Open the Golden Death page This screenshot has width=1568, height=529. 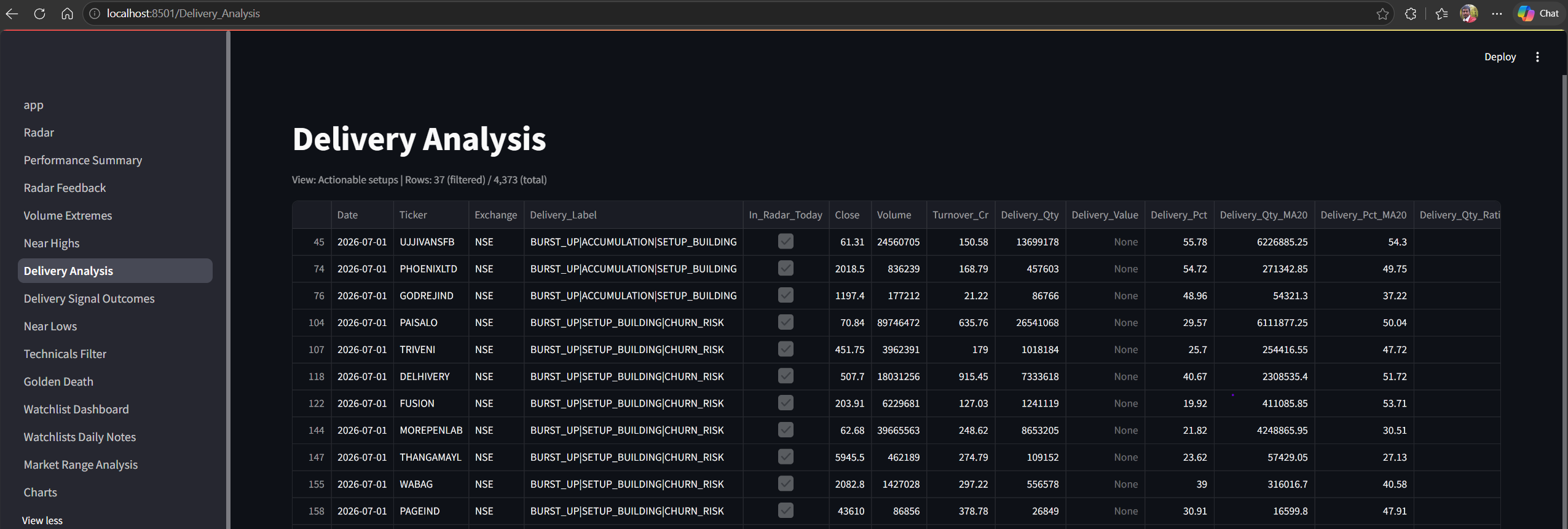[115, 382]
